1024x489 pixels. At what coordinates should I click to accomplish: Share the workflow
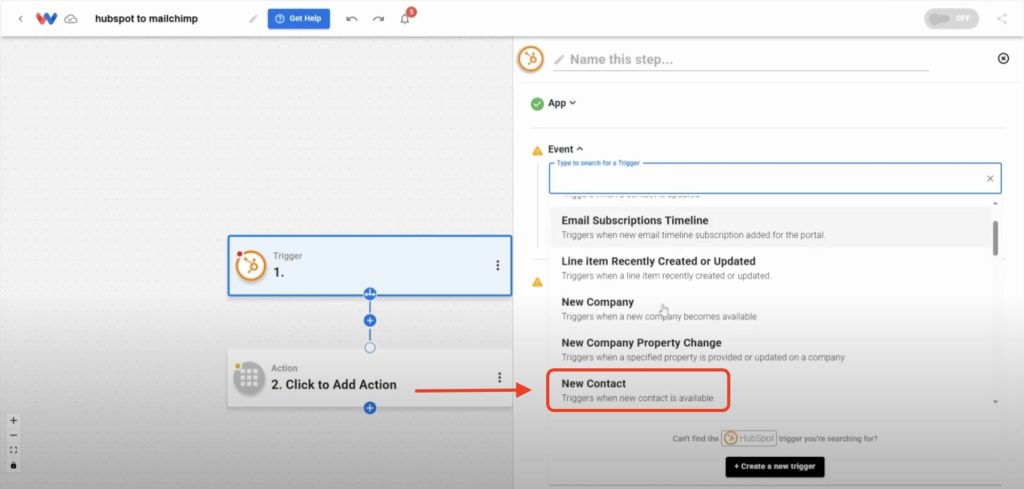click(1002, 19)
